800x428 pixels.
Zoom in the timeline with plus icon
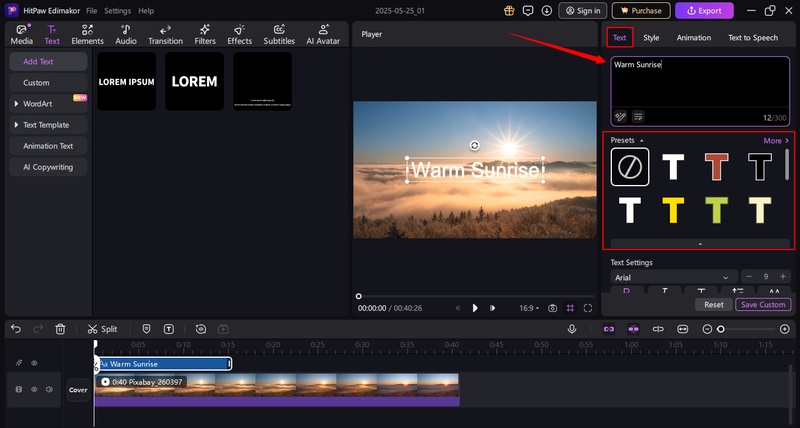[x=785, y=329]
